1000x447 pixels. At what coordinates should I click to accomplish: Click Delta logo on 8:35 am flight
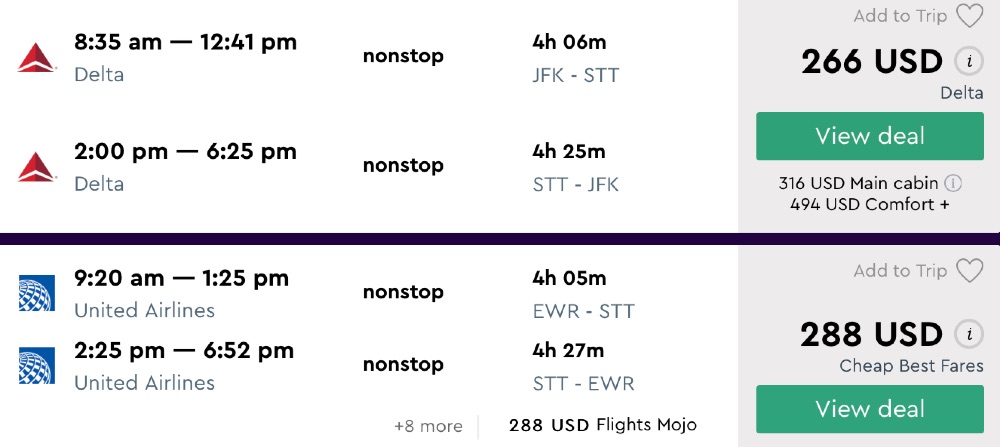pyautogui.click(x=36, y=58)
